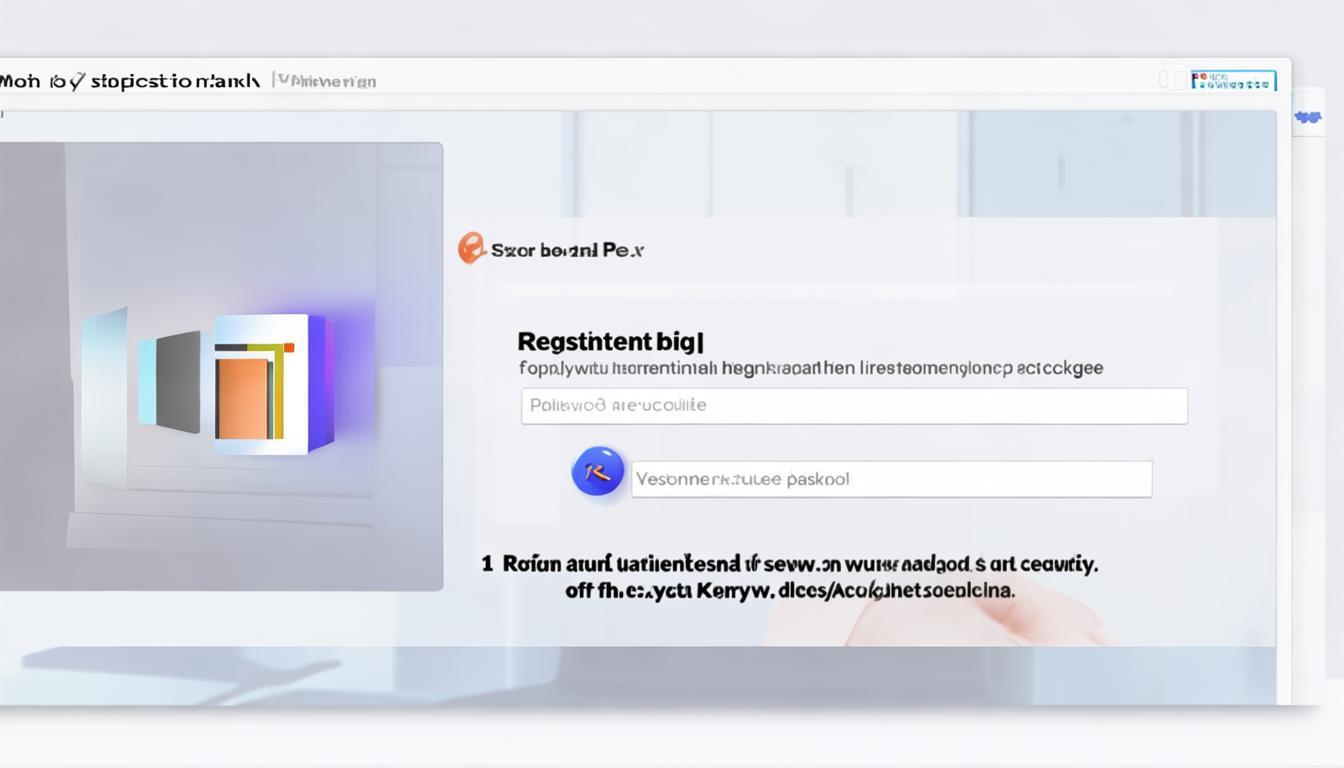Click the subtitle text below 'Regstintent big'
The width and height of the screenshot is (1344, 768).
[810, 368]
